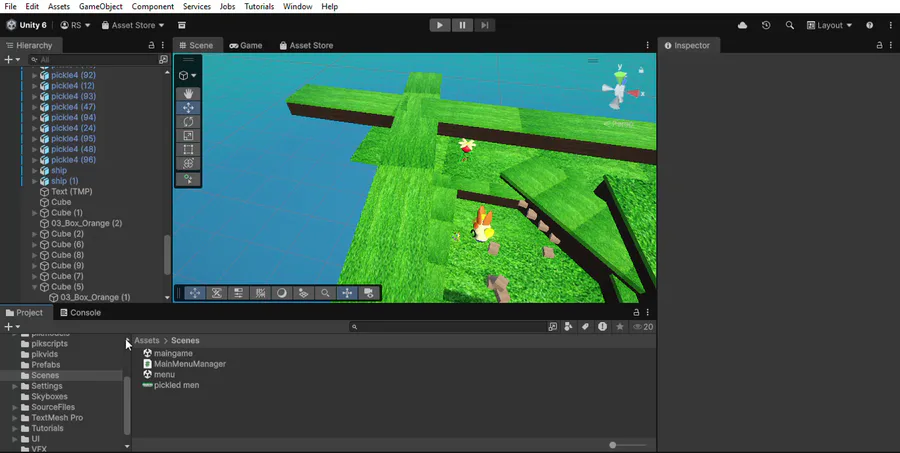Switch to the Asset Store tab
The width and height of the screenshot is (900, 453).
[306, 45]
